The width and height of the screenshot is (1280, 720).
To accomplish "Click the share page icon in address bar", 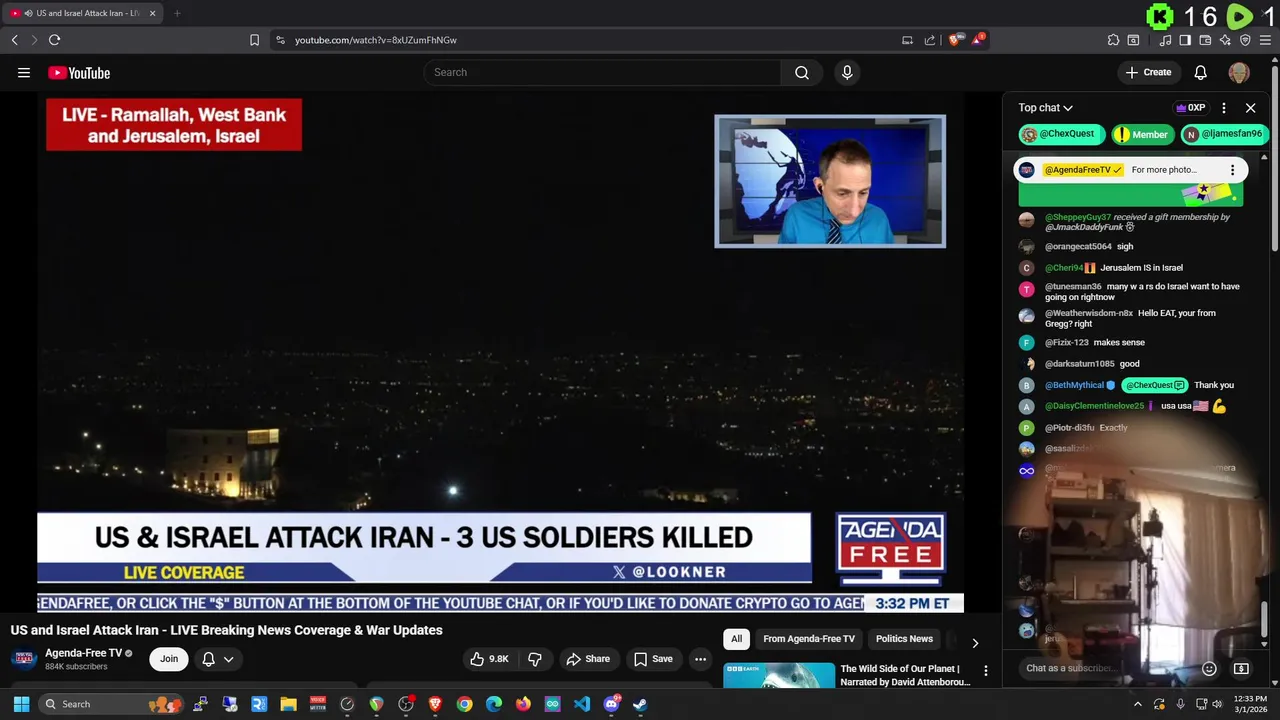I will pos(929,40).
